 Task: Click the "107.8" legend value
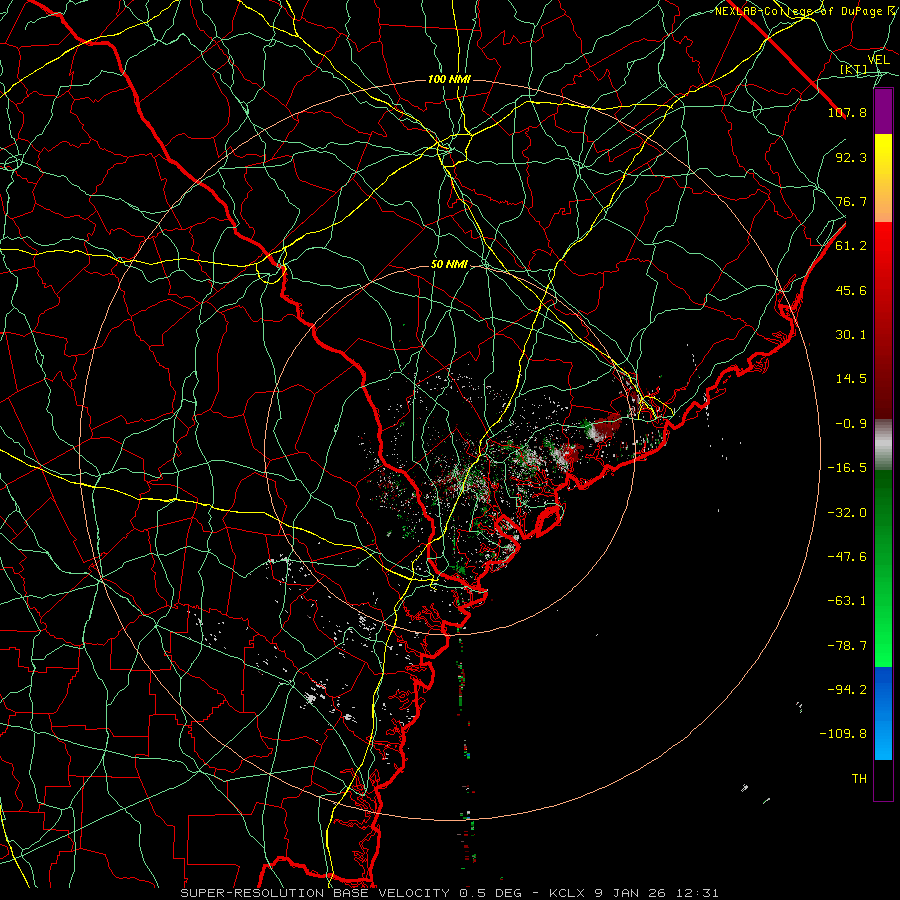click(847, 112)
